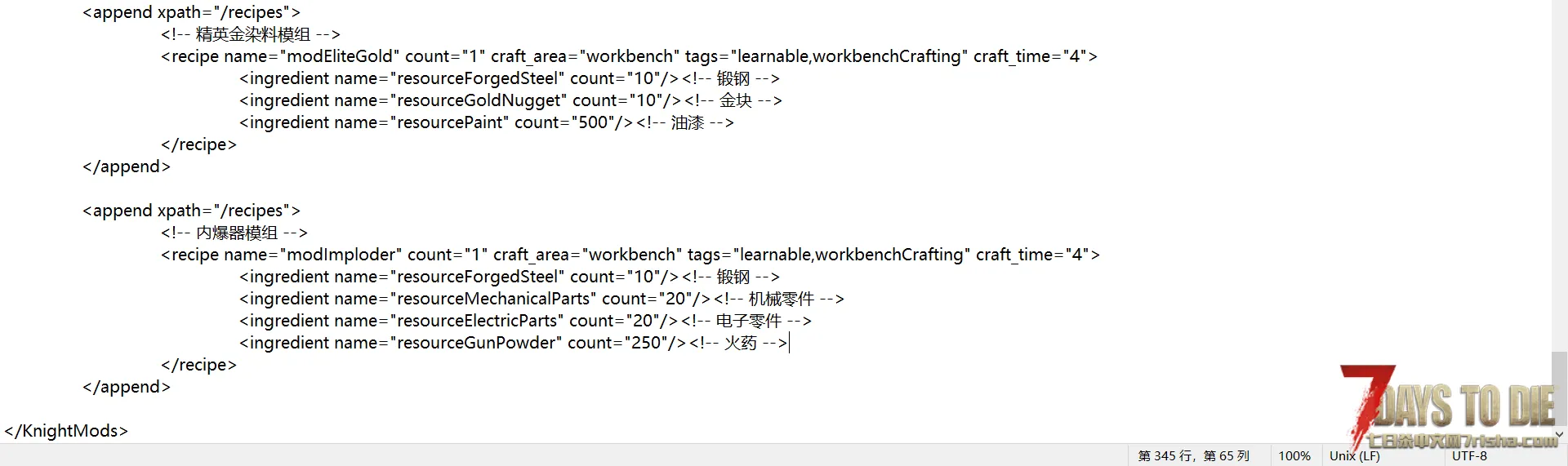Click the first append xpath line
Viewport: 1568px width, 466px height.
tap(191, 12)
